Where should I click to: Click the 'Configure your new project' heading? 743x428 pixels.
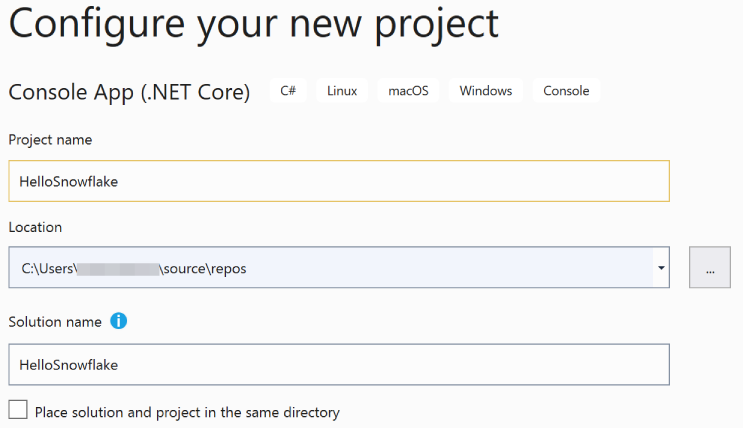pos(253,24)
